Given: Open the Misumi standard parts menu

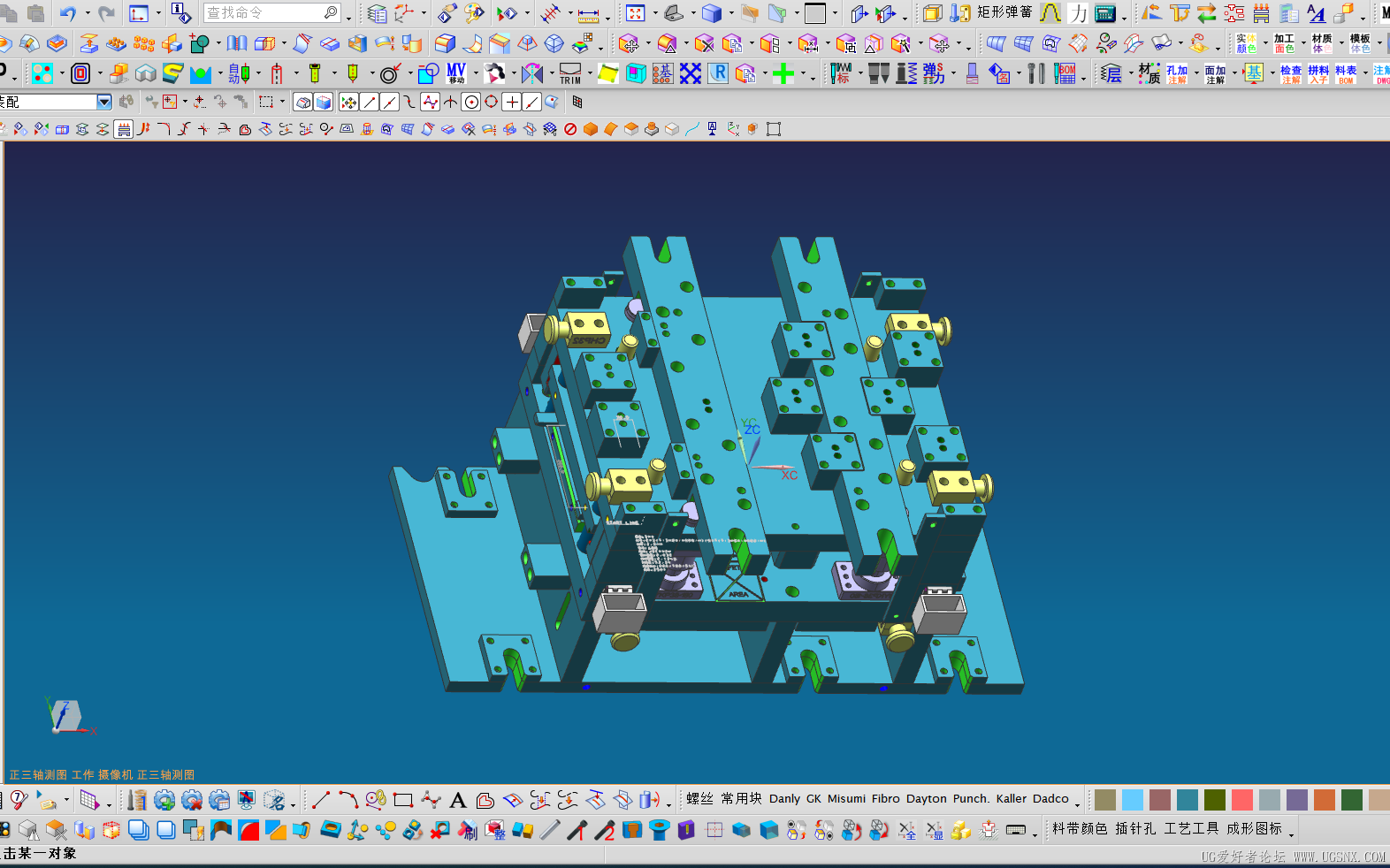Looking at the screenshot, I should 846,798.
